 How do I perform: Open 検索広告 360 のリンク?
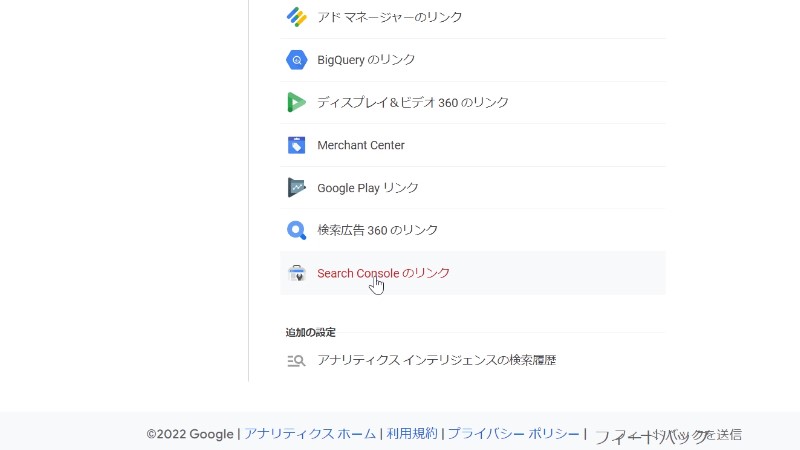[378, 230]
